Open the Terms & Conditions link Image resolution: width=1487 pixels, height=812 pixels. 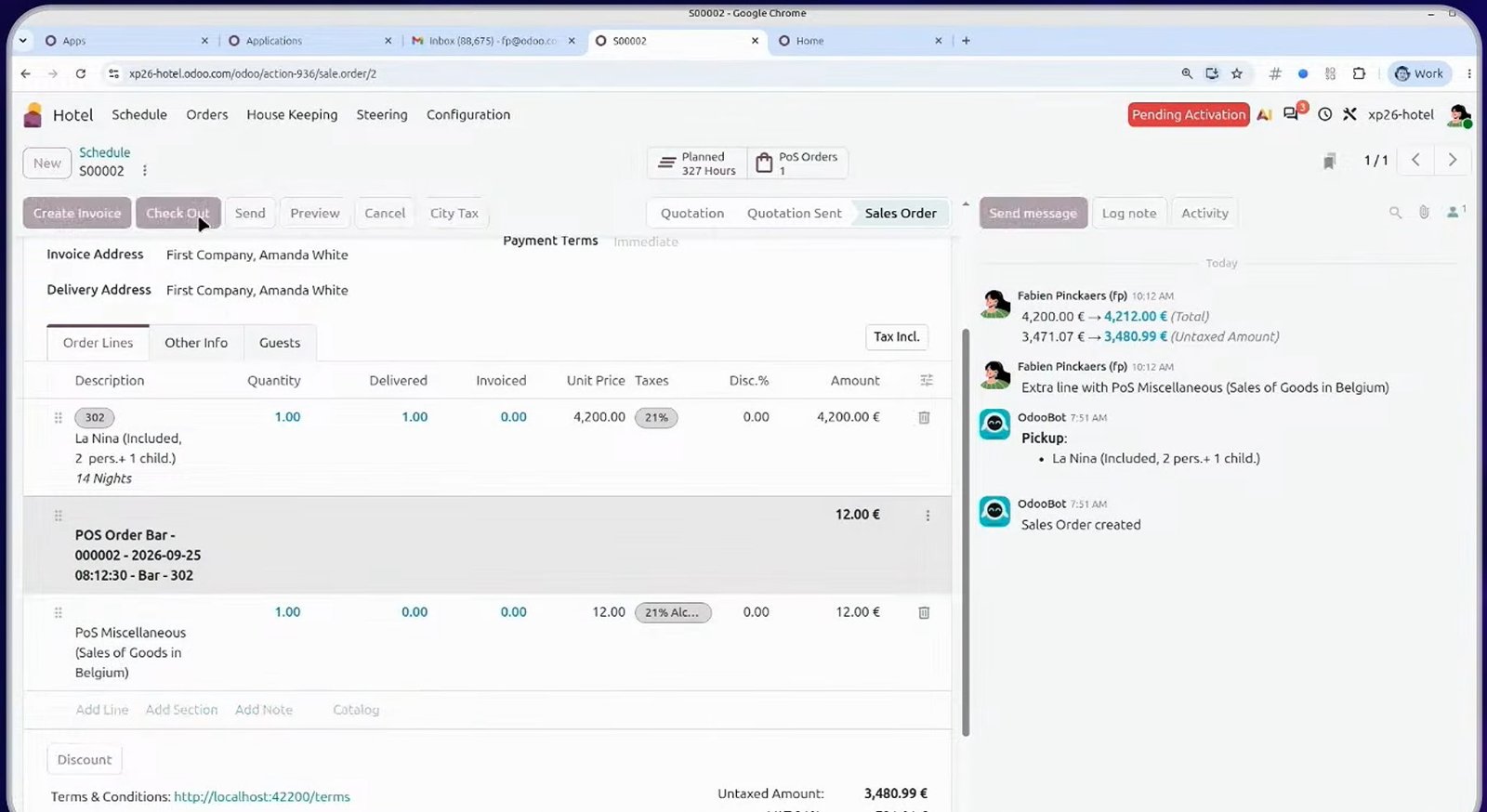(262, 797)
